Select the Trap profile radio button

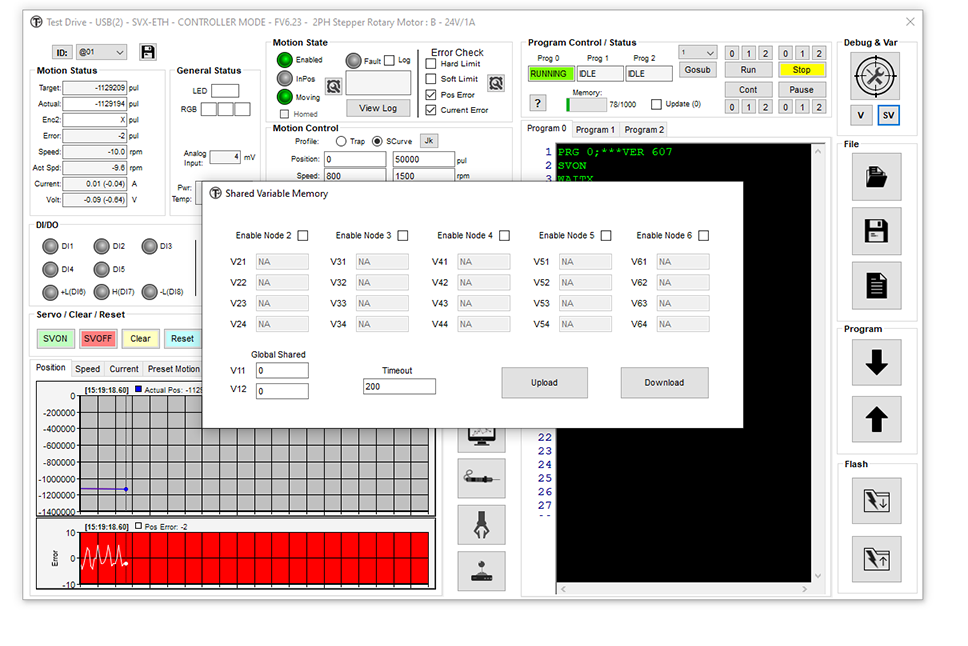341,141
